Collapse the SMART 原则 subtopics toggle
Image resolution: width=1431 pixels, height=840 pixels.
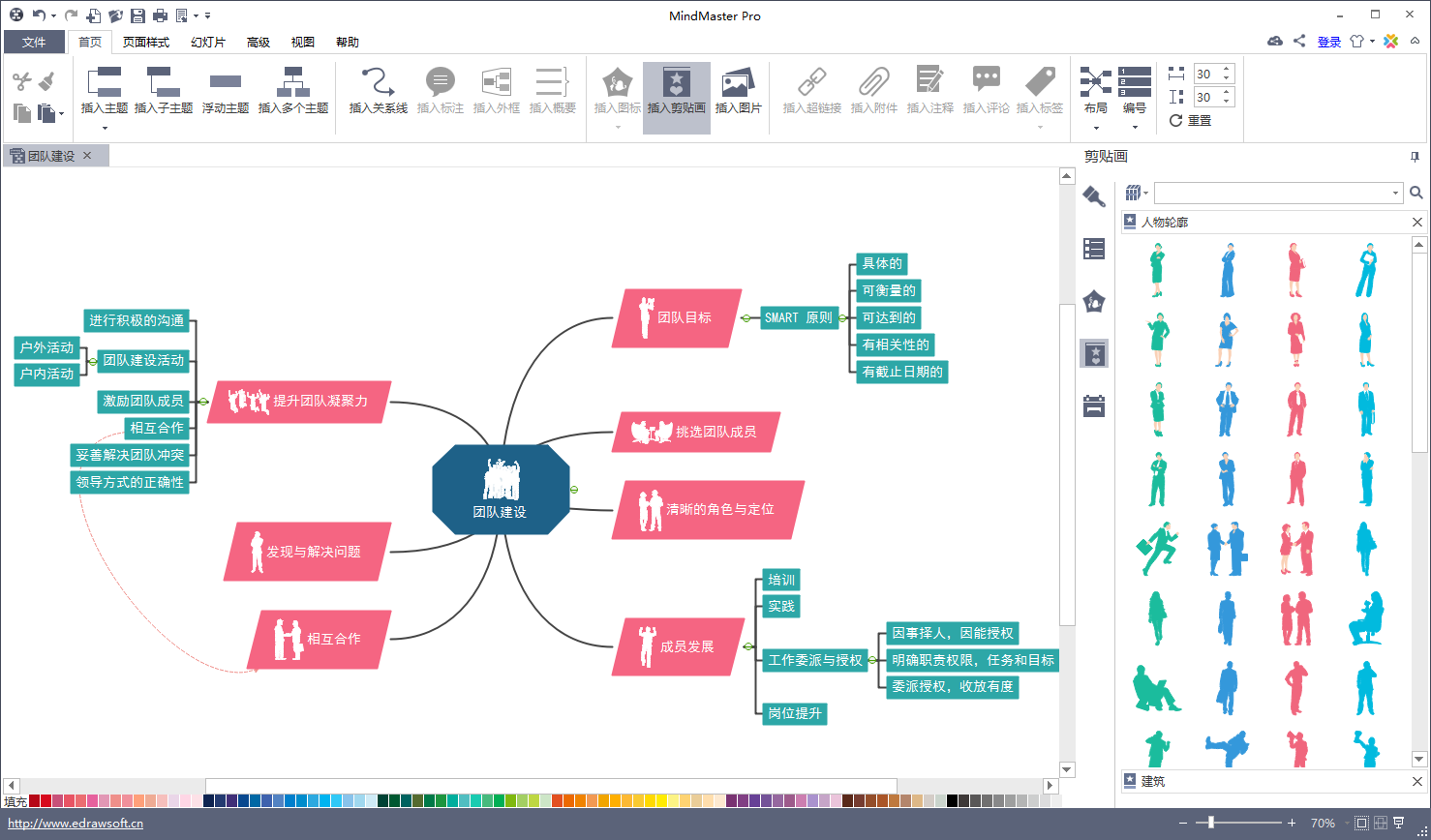point(842,317)
